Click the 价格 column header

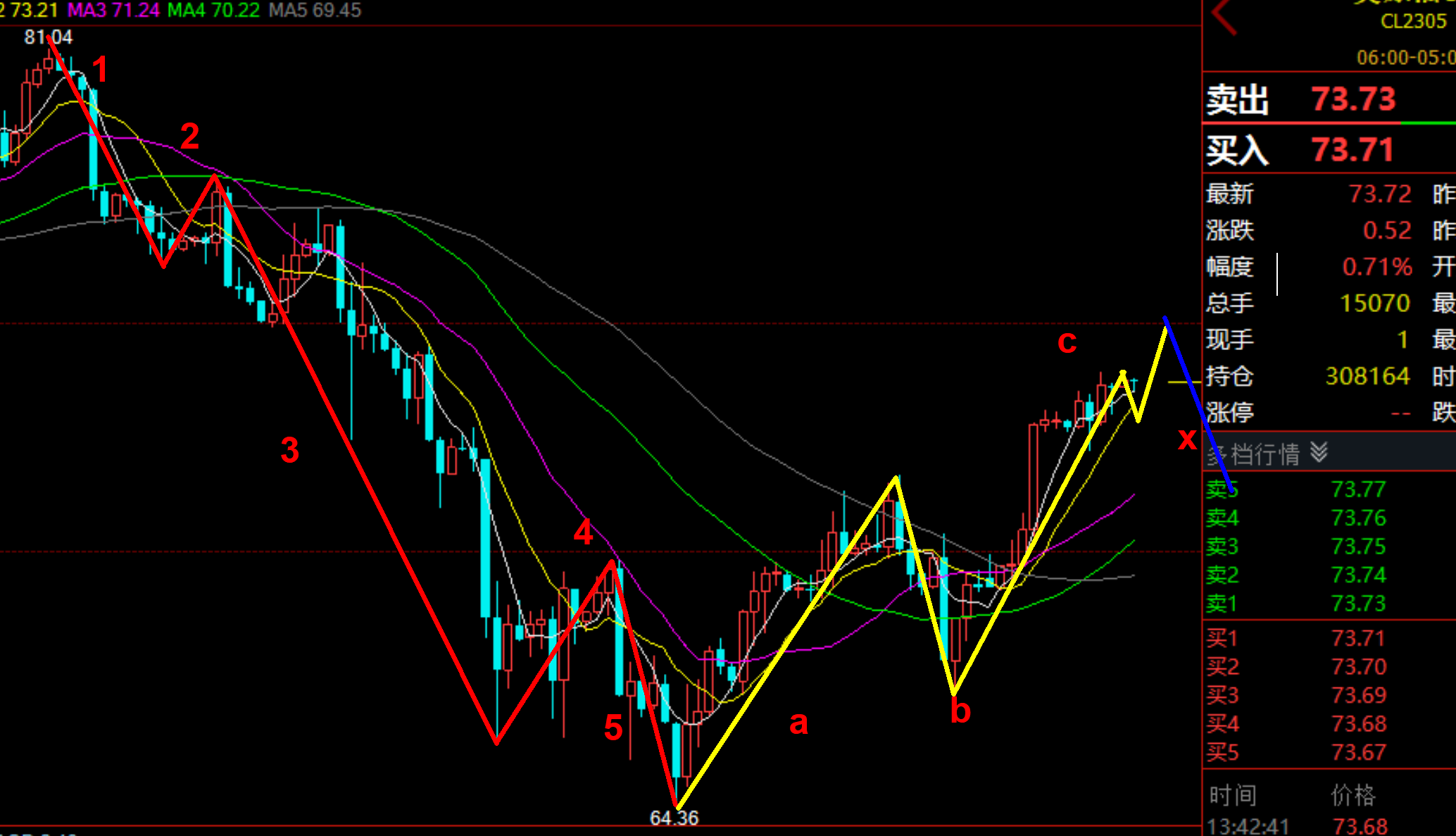click(1353, 795)
